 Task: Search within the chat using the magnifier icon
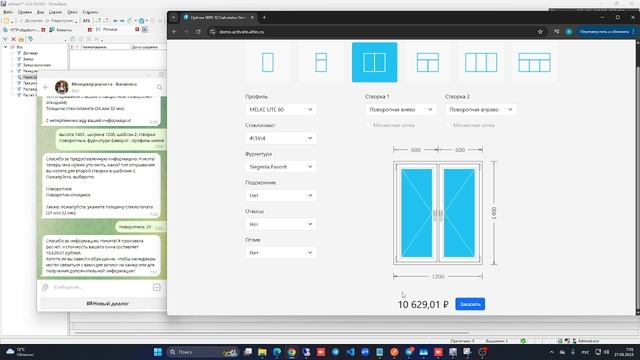(160, 87)
